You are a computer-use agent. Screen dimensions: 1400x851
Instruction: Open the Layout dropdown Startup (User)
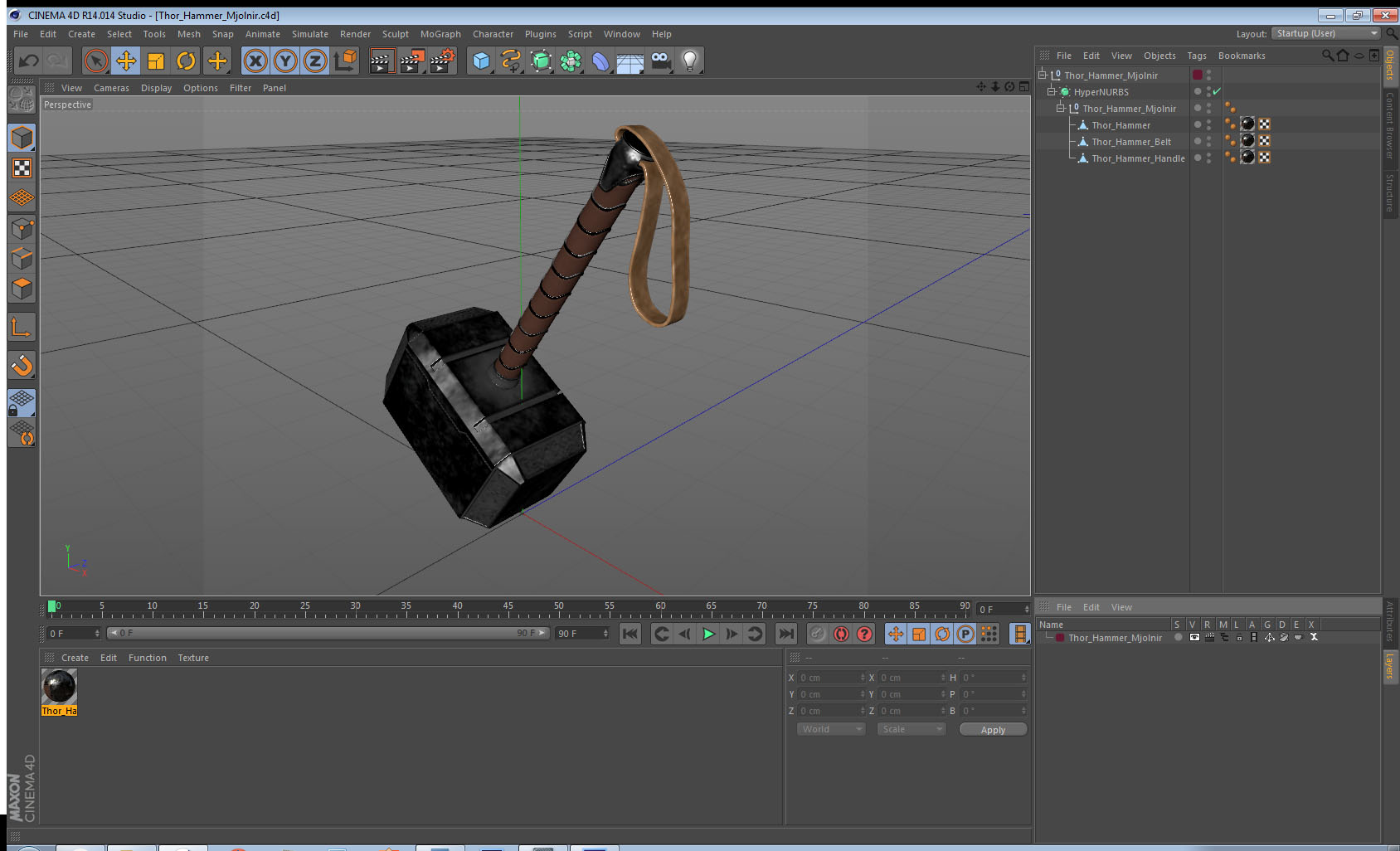(1326, 33)
